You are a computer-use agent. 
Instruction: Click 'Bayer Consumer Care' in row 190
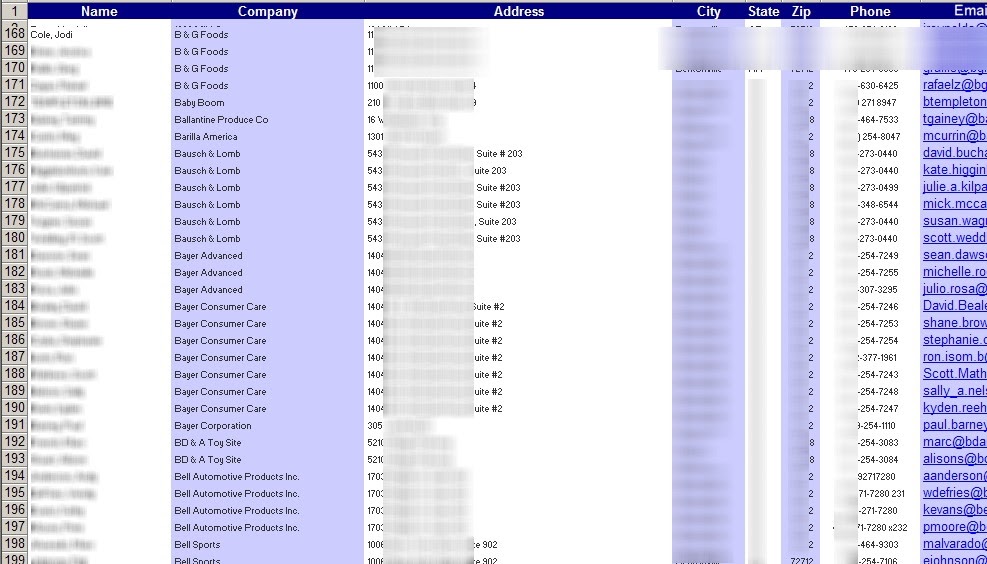(x=220, y=409)
